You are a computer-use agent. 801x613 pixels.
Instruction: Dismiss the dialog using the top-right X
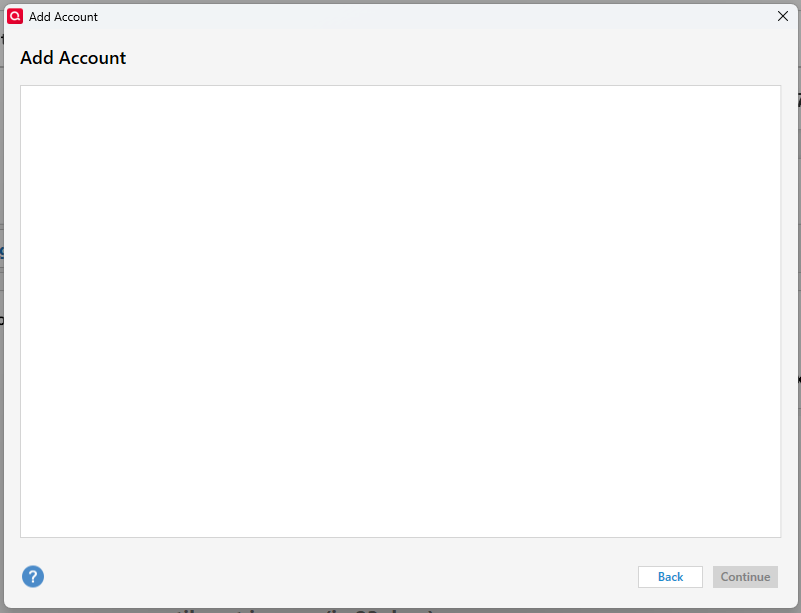(783, 16)
